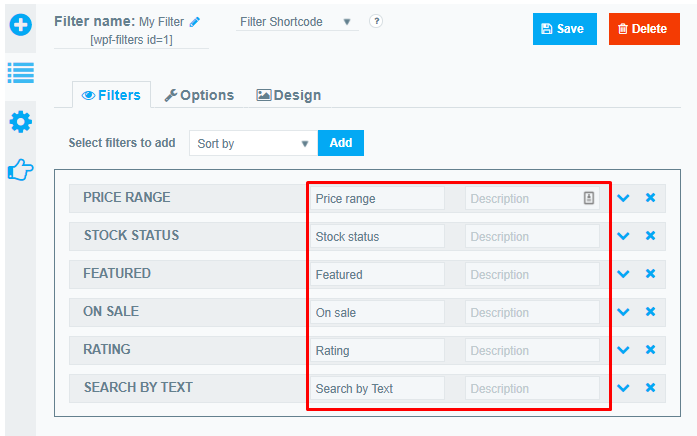Switch to the Design tab
697x436 pixels.
289,95
